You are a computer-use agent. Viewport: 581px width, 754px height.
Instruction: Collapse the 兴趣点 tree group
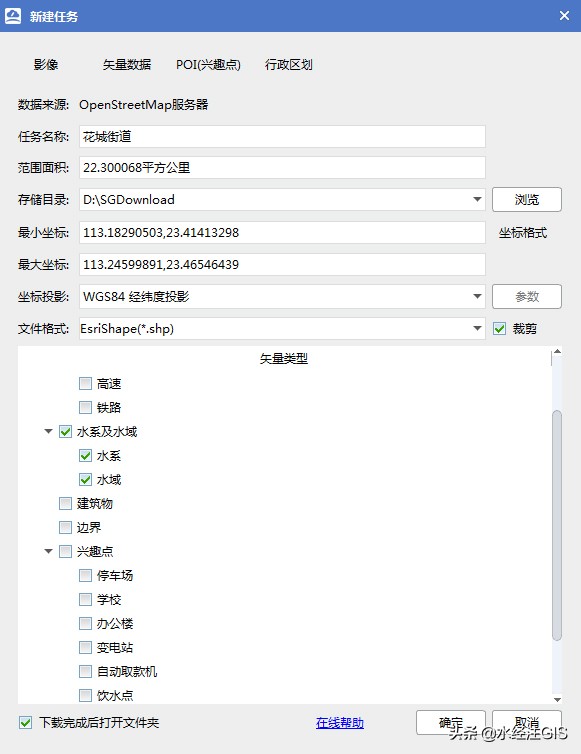(48, 551)
